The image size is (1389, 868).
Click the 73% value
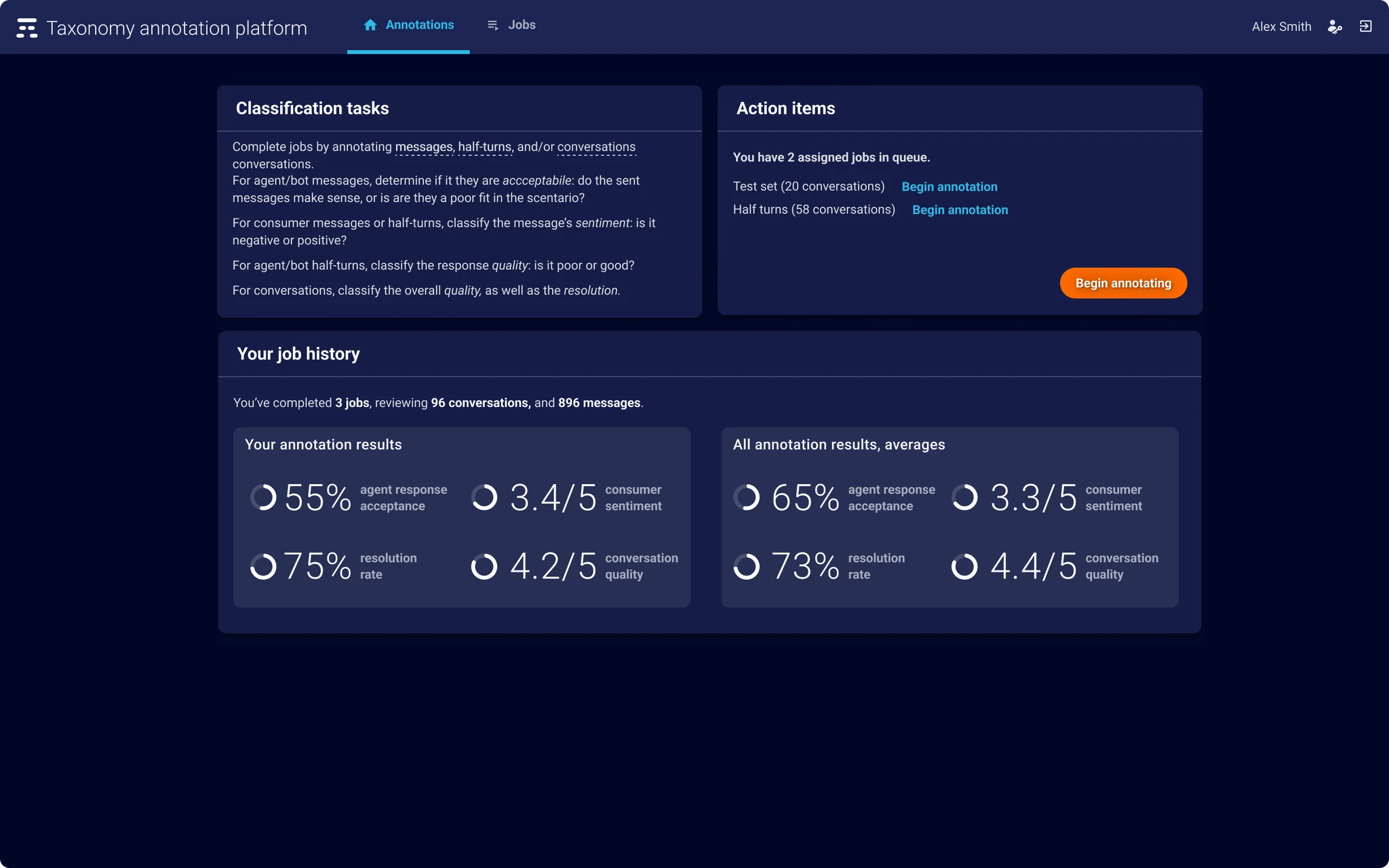(x=805, y=566)
